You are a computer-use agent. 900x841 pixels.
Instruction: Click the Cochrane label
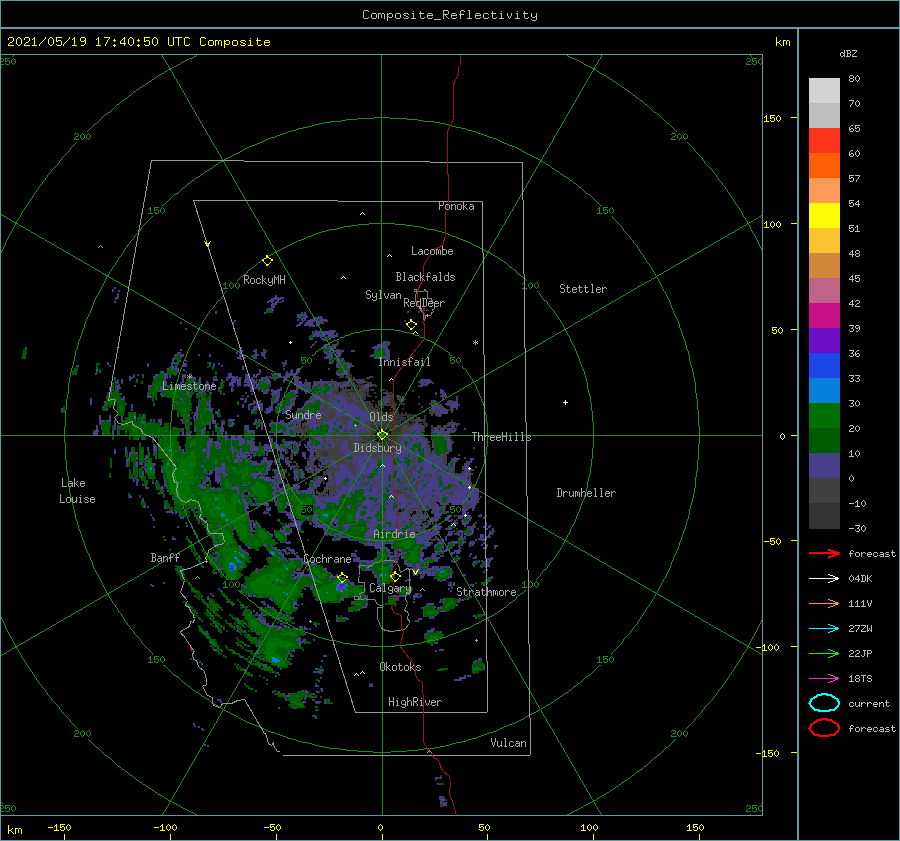(327, 559)
